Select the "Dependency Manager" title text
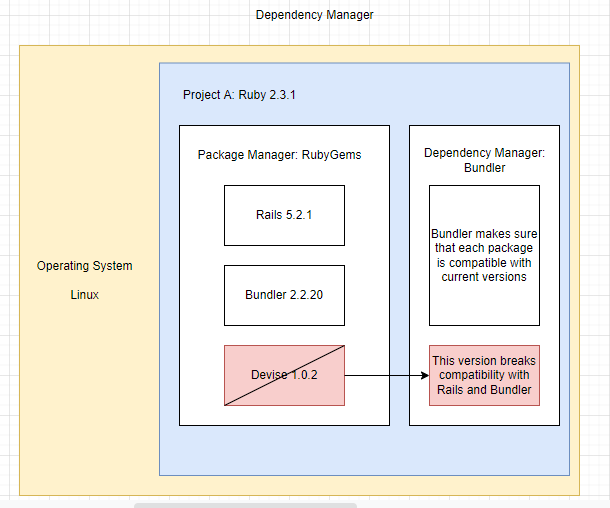 pyautogui.click(x=314, y=15)
